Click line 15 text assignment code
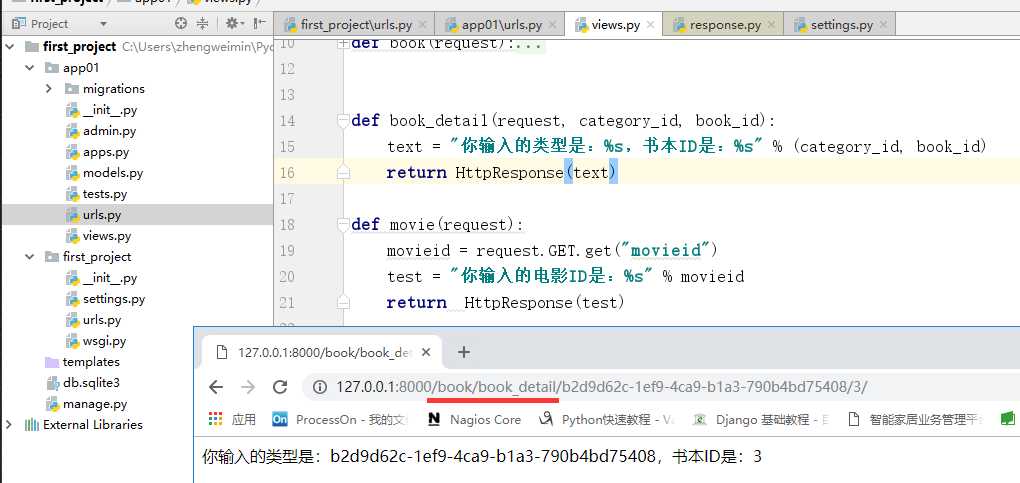The height and width of the screenshot is (483, 1020). click(x=687, y=146)
